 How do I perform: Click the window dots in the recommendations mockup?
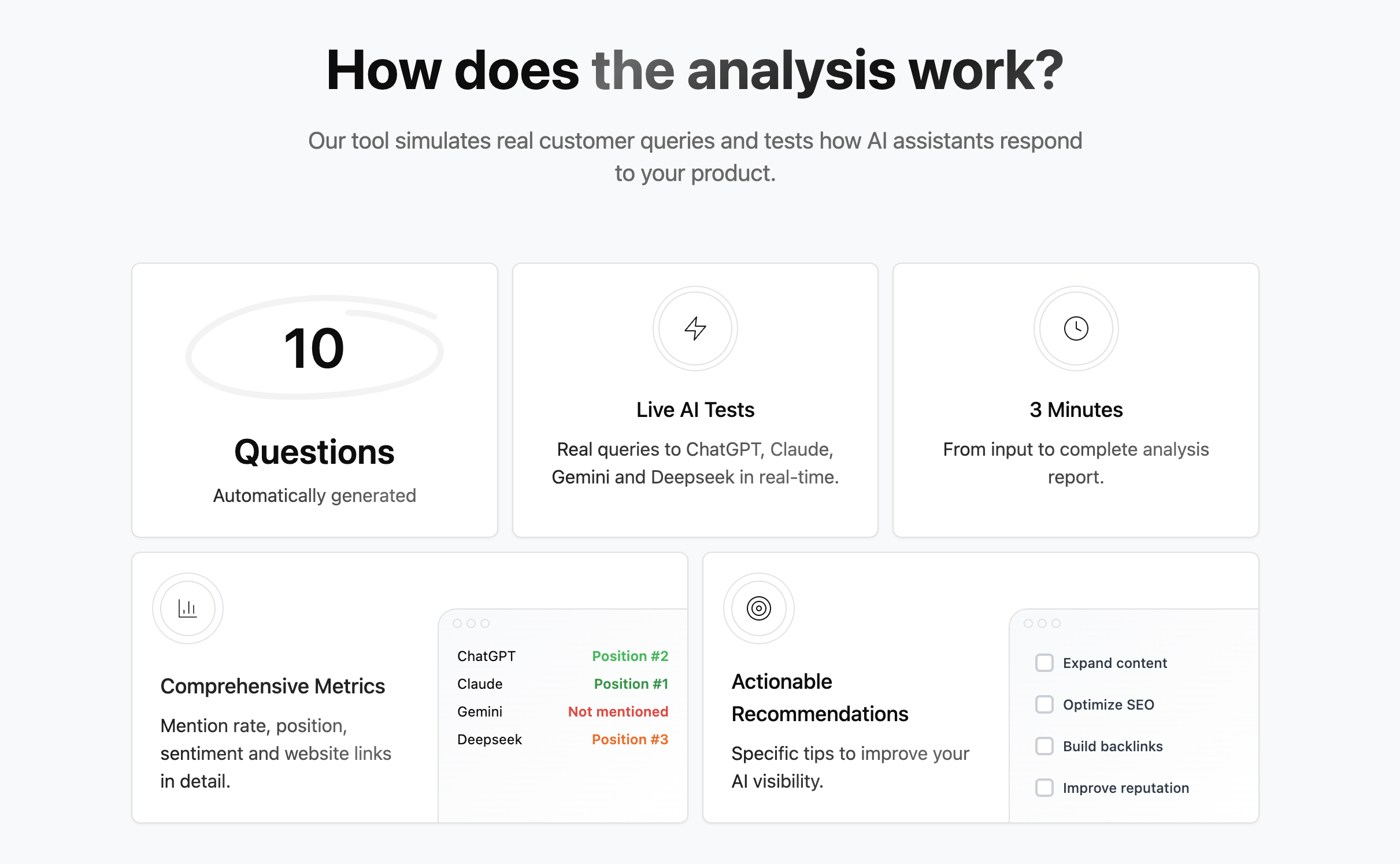(x=1042, y=623)
